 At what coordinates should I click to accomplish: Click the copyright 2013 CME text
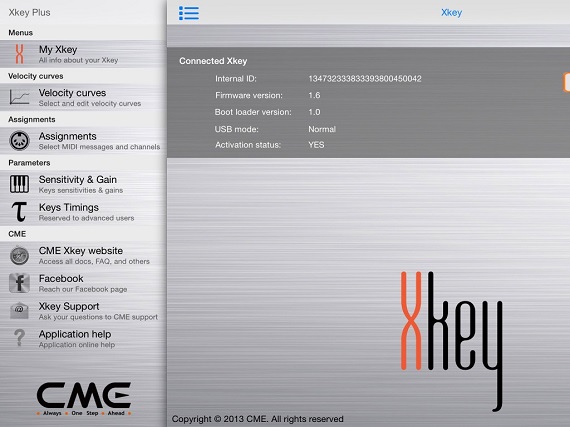pos(257,419)
